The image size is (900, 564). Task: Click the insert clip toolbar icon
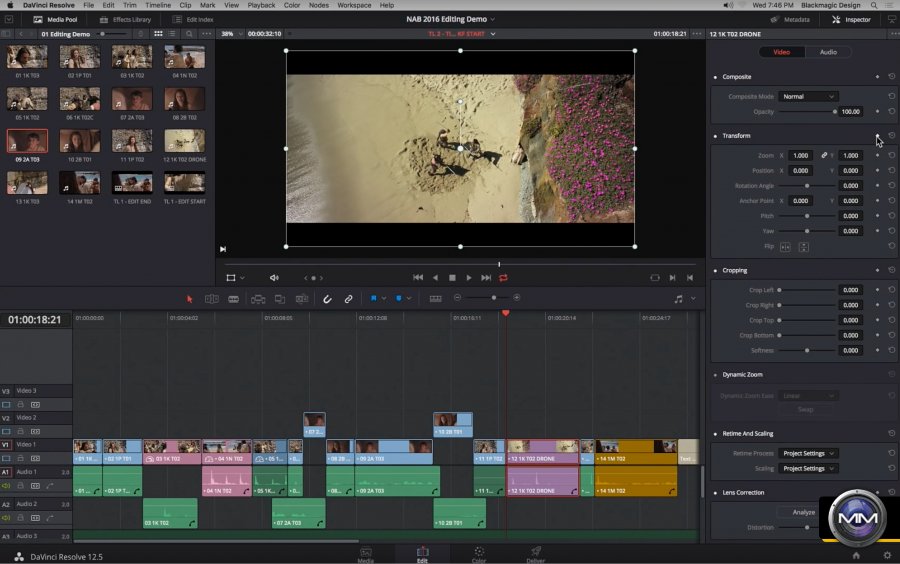258,299
